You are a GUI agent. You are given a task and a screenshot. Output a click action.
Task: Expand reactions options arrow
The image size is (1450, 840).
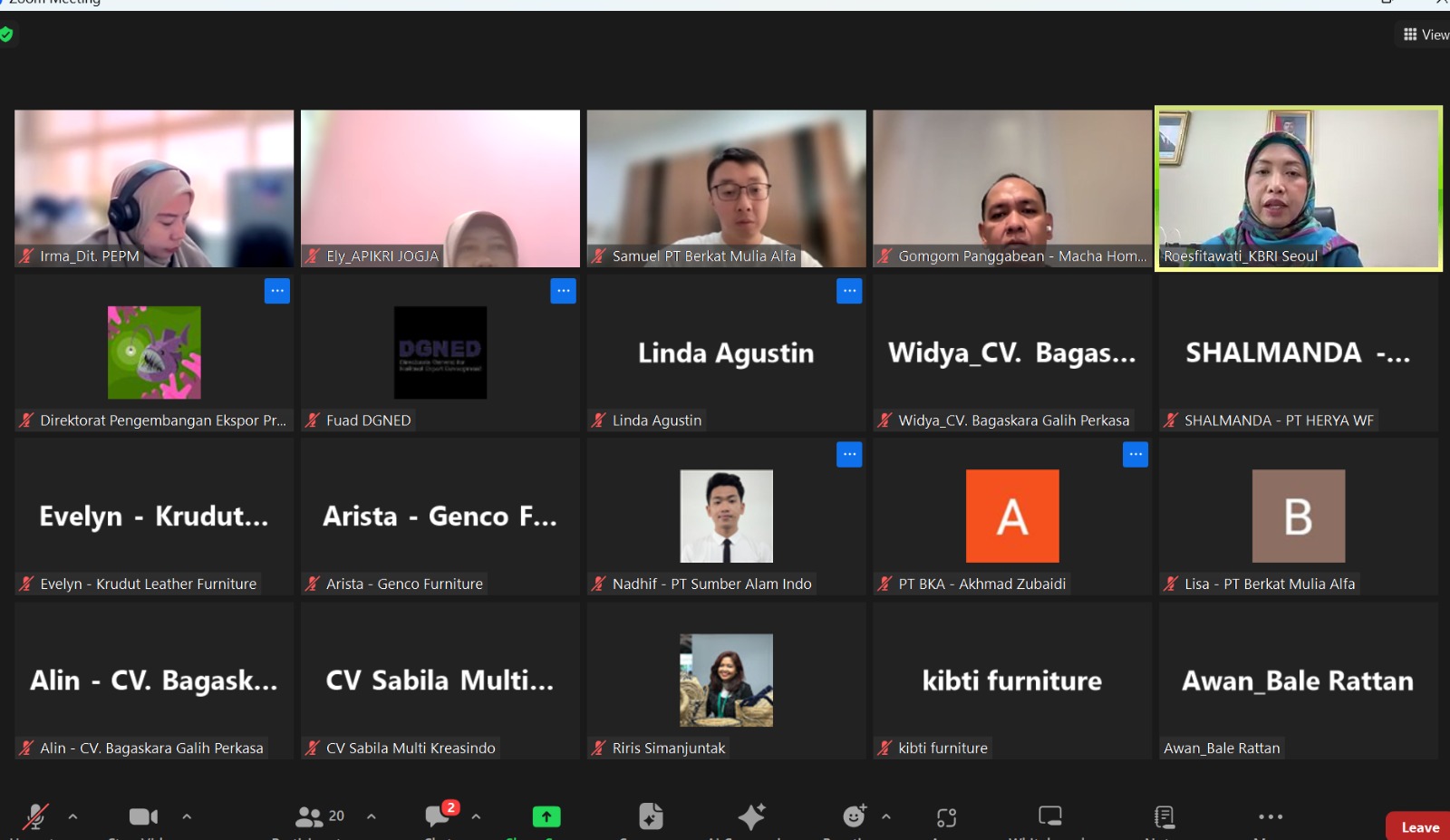coord(886,816)
